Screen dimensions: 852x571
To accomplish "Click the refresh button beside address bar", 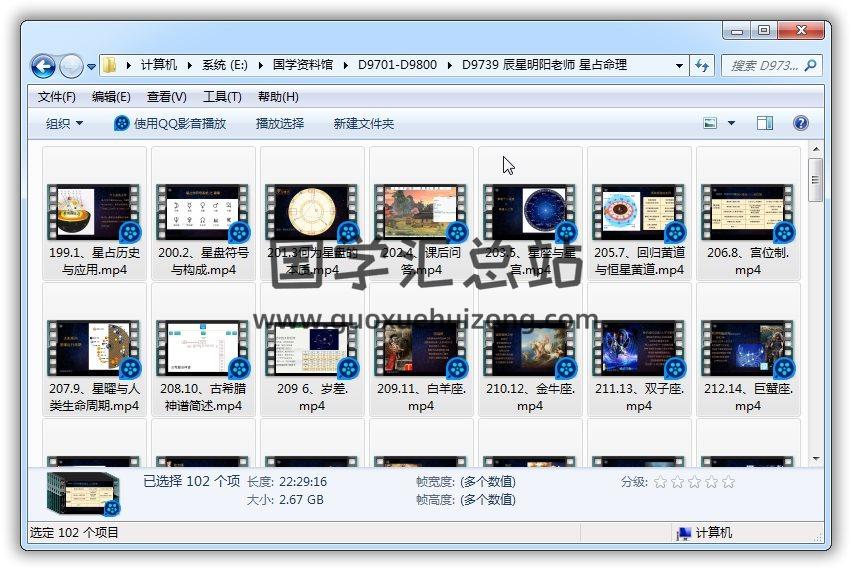I will click(x=703, y=65).
